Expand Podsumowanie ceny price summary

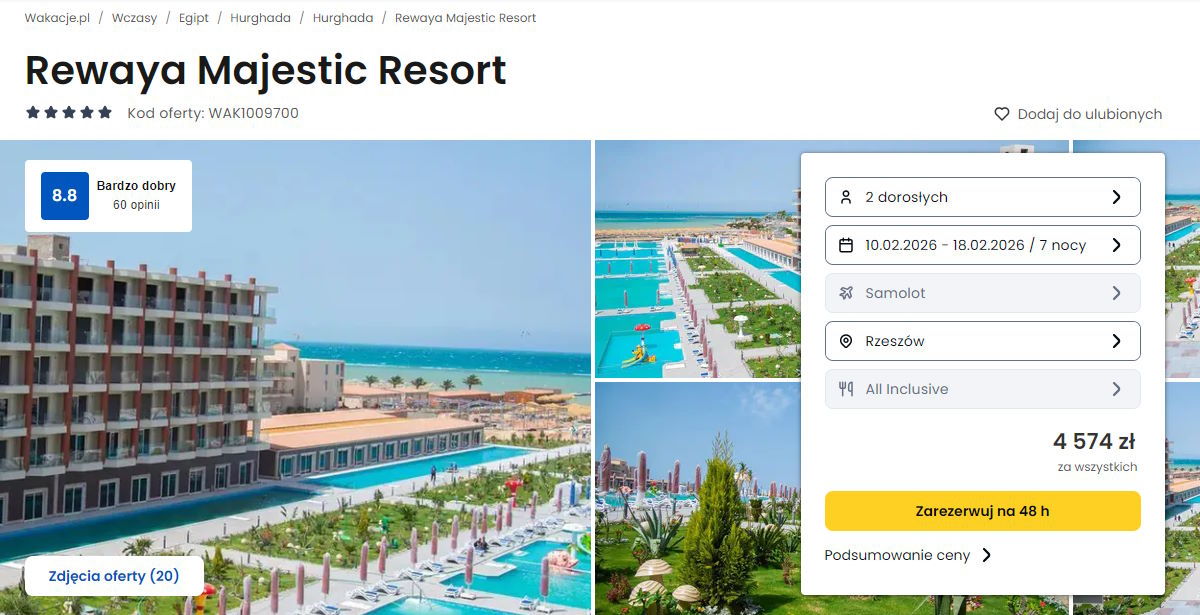(x=908, y=555)
